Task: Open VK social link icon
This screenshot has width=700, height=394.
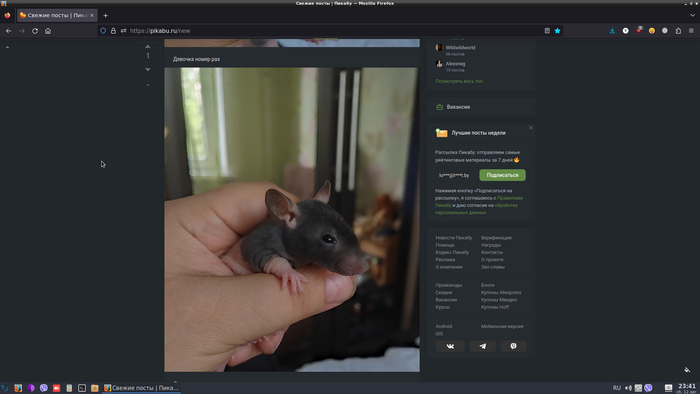Action: (x=450, y=346)
